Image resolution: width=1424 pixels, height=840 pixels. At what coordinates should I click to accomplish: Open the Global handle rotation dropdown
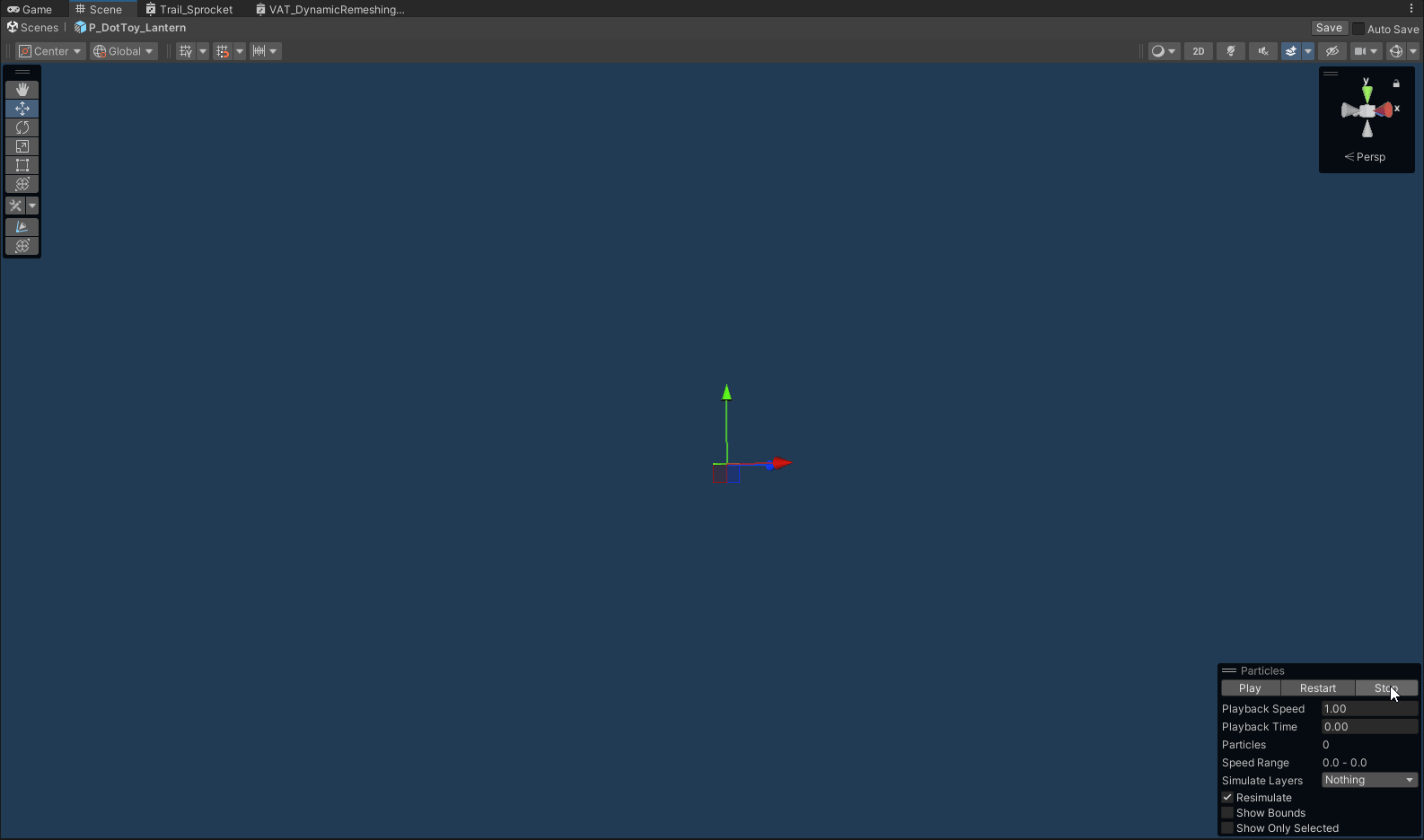(124, 51)
